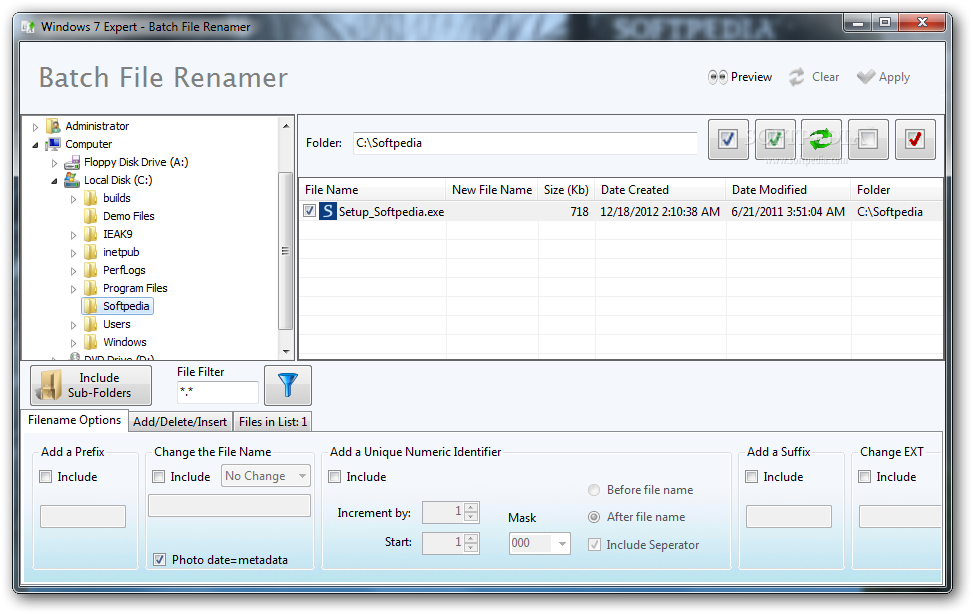Image resolution: width=973 pixels, height=614 pixels.
Task: Click the green refresh arrows button
Action: tap(821, 140)
